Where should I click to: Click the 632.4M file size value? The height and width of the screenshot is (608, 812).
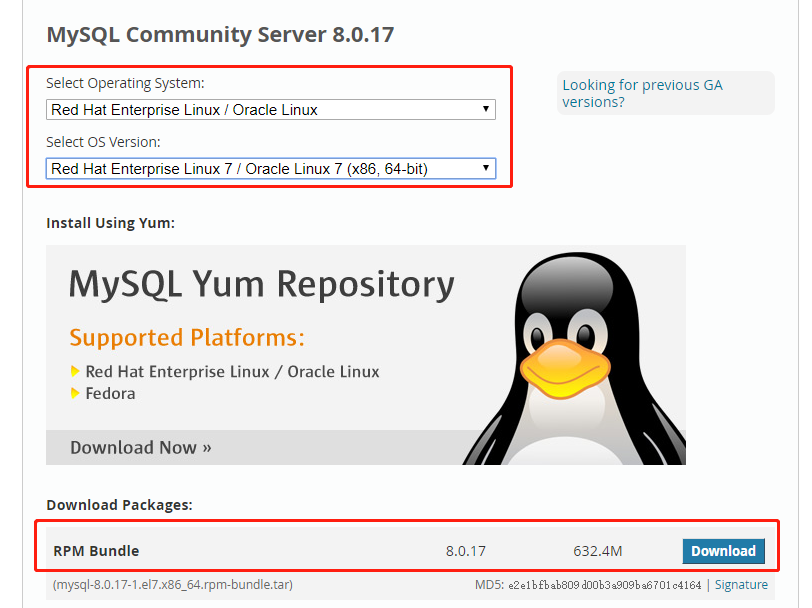coord(598,551)
